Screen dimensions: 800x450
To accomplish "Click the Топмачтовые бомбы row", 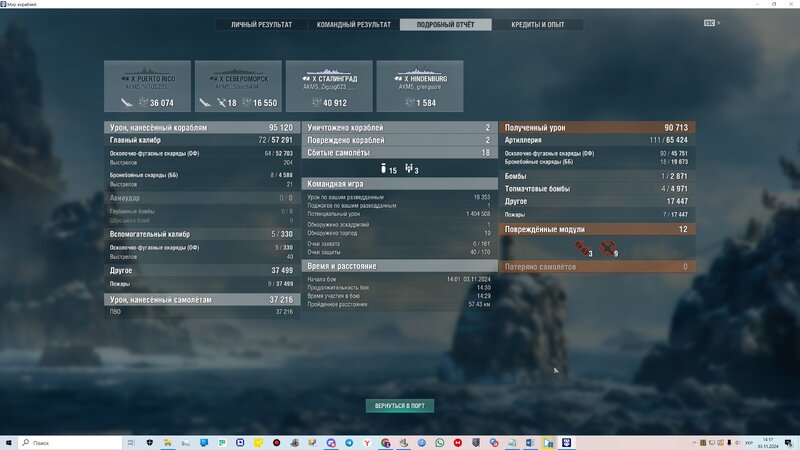I will (x=597, y=189).
